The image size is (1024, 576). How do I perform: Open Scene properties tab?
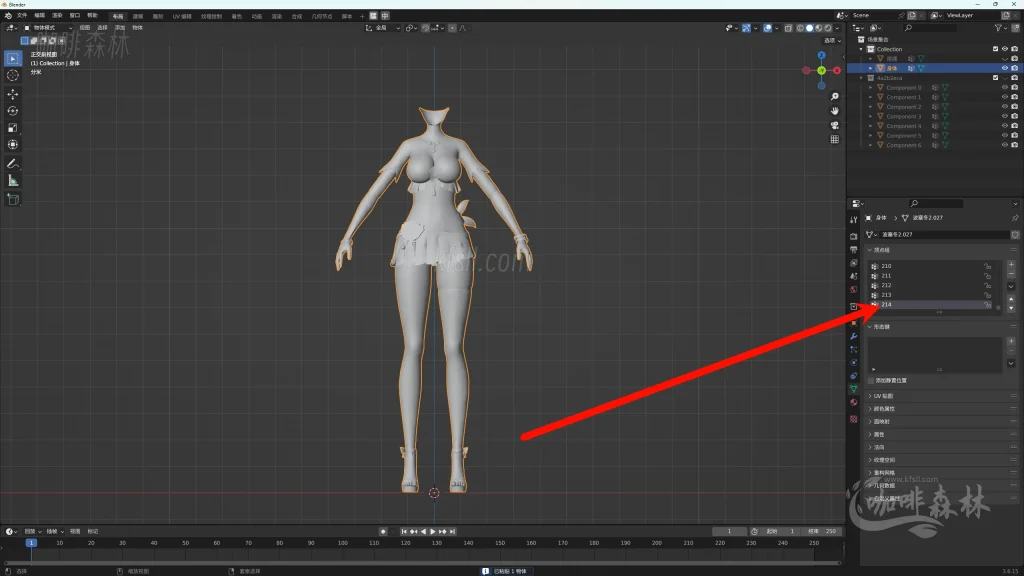point(854,276)
